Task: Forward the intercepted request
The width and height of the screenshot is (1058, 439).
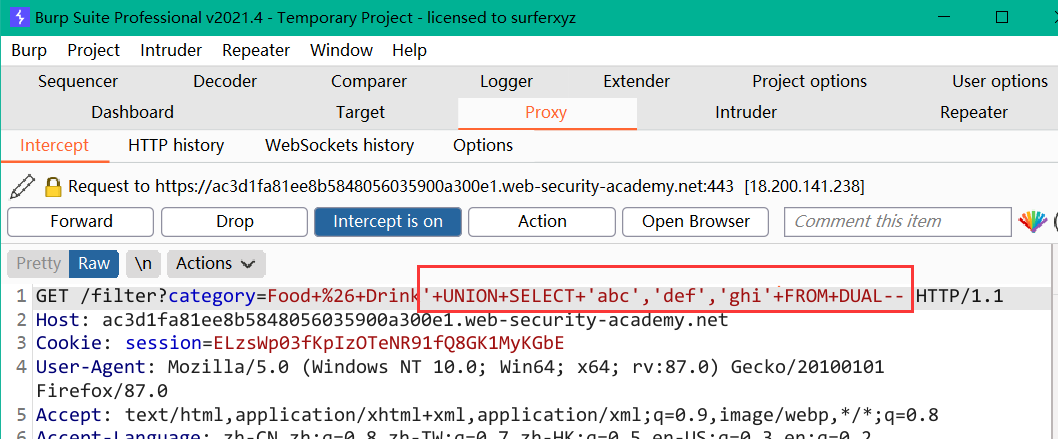Action: (x=81, y=221)
